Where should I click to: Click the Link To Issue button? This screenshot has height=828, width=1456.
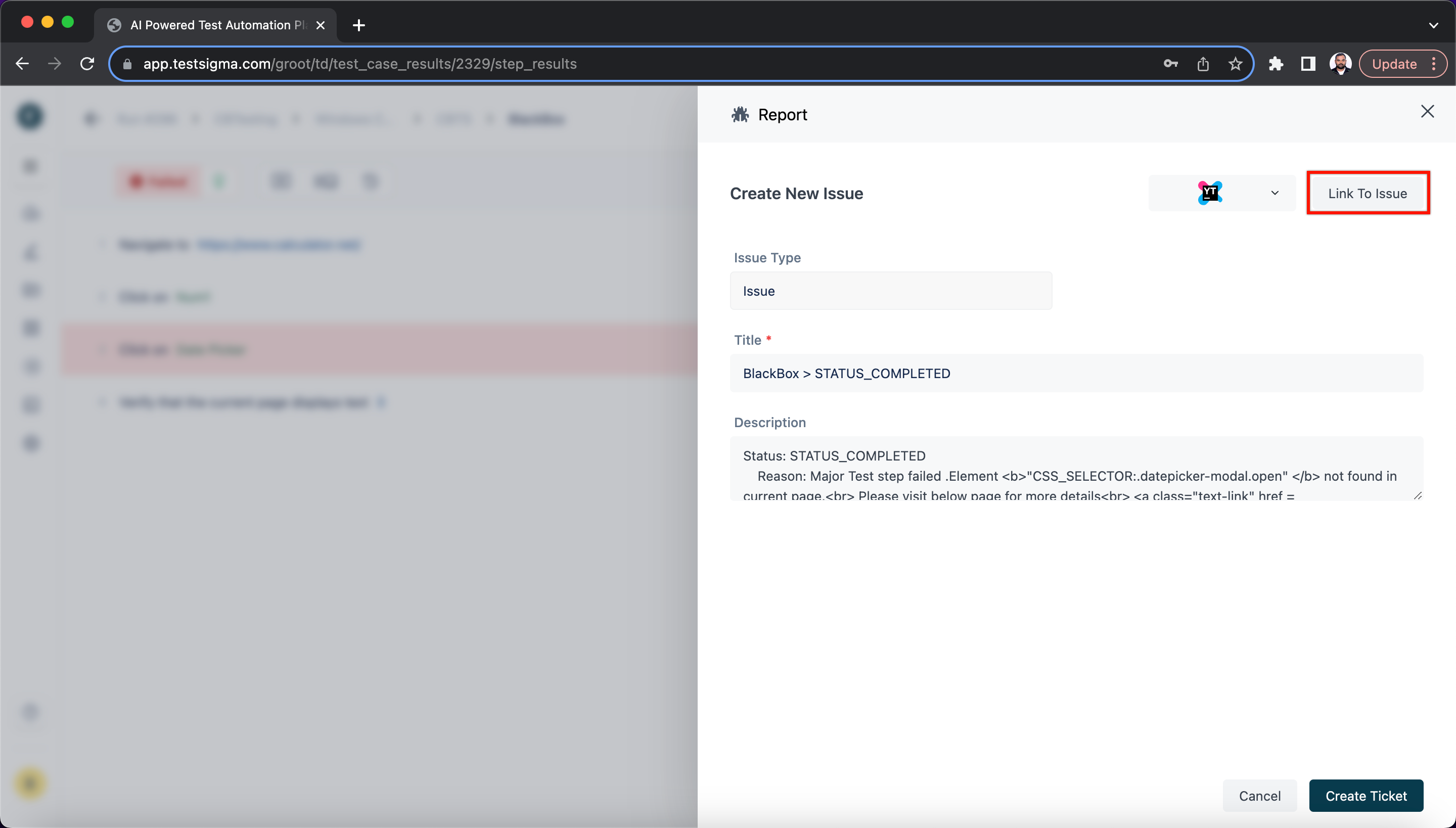point(1368,193)
